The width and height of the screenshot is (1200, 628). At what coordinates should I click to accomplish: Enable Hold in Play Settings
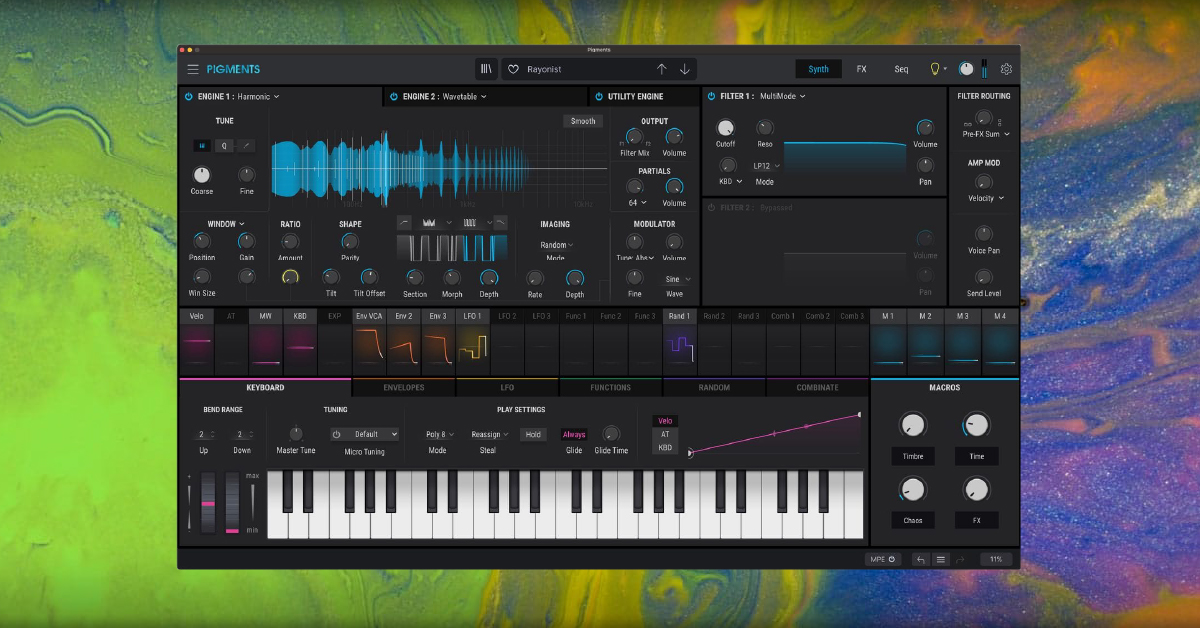[x=534, y=434]
